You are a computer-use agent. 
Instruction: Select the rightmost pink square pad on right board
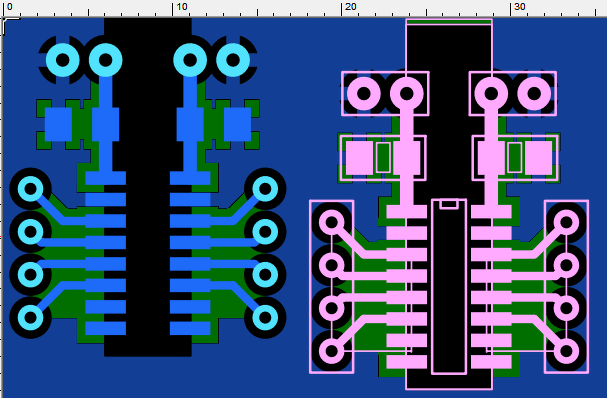tap(538, 158)
